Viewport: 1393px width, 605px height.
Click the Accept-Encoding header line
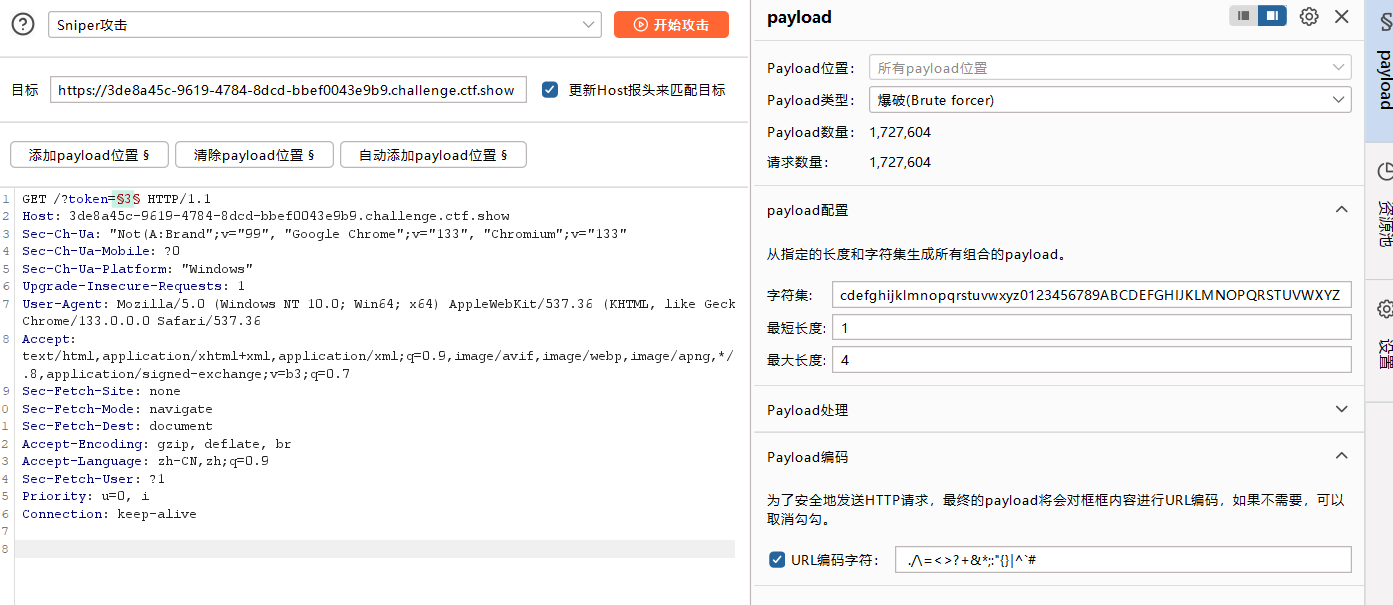tap(157, 444)
